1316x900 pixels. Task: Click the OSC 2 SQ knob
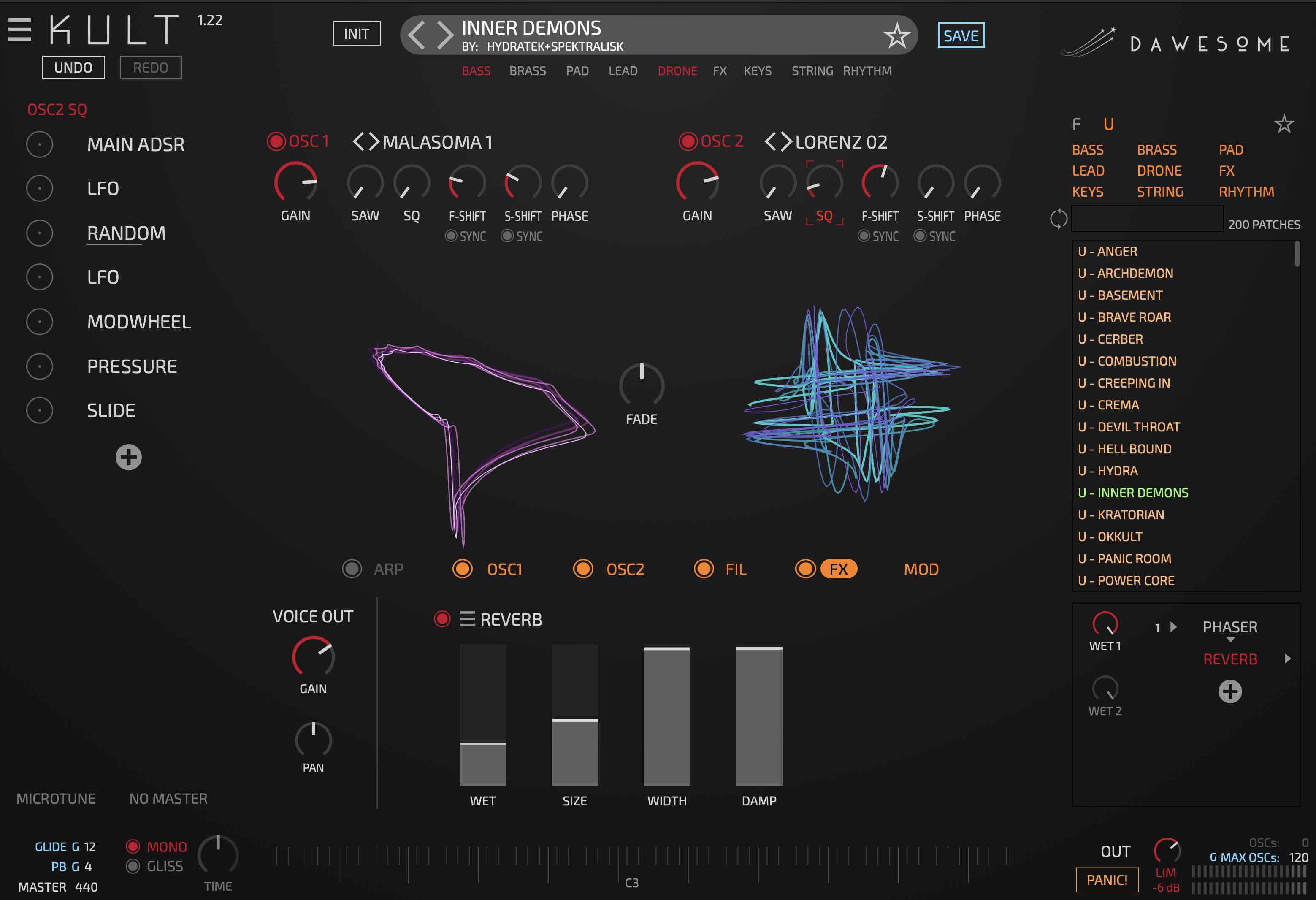tap(824, 182)
